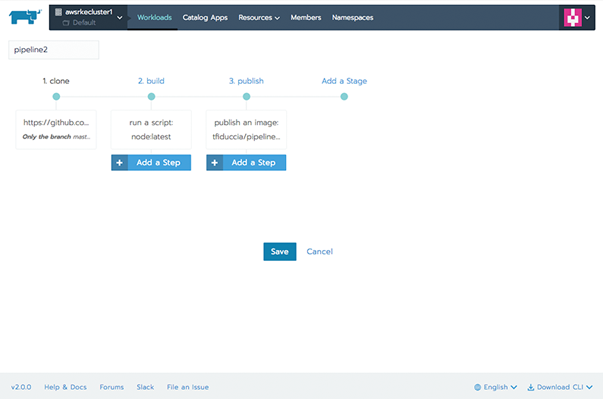
Task: Cancel the pipeline editing
Action: click(320, 251)
